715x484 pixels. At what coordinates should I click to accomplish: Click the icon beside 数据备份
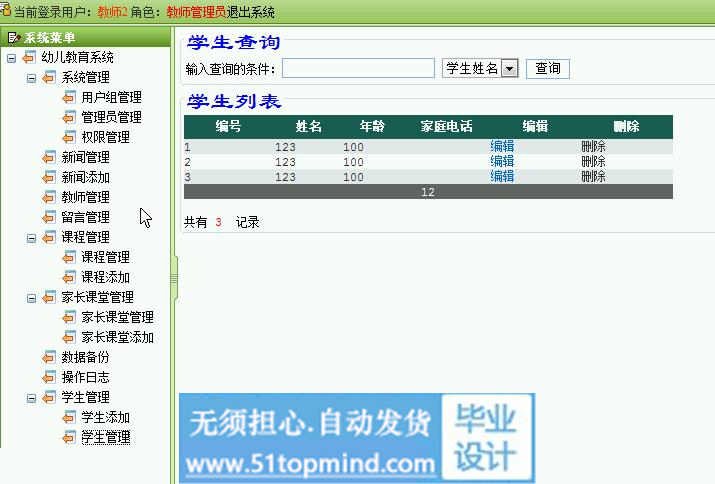click(x=49, y=358)
